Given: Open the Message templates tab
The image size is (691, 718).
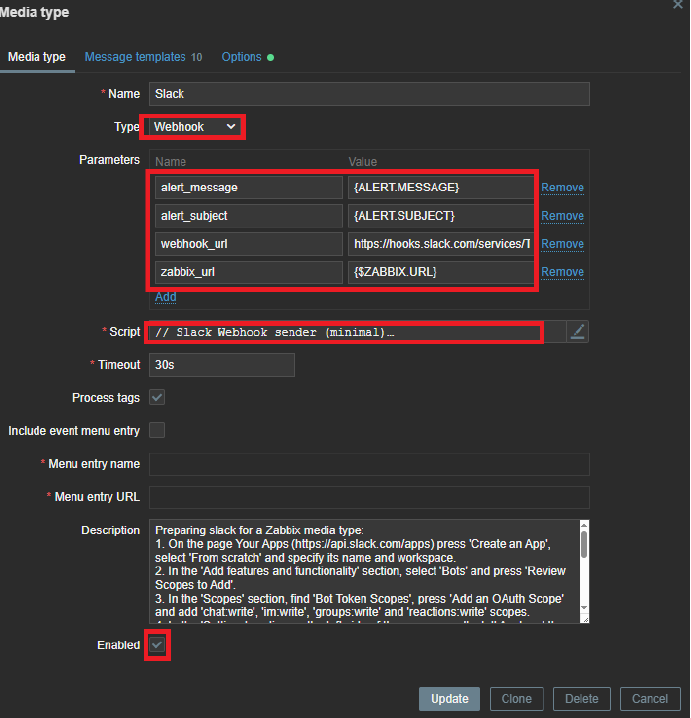Looking at the screenshot, I should click(x=143, y=57).
